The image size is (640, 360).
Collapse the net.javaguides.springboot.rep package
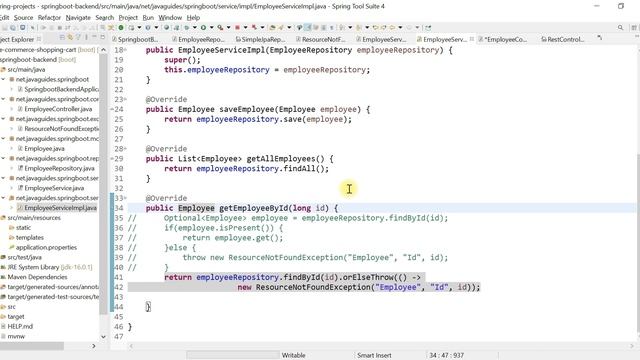[3, 158]
